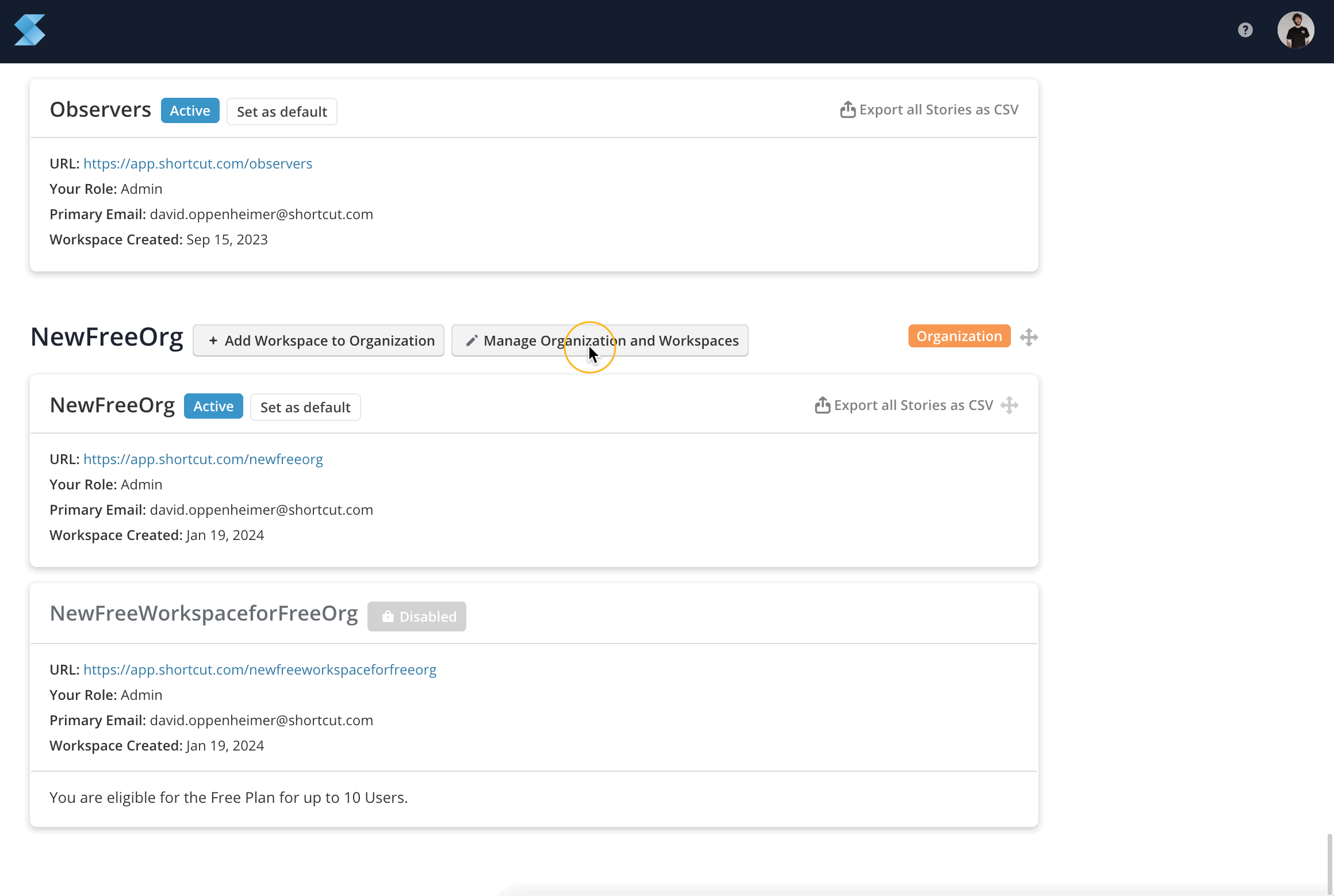Open the observers workspace URL link
Image resolution: width=1334 pixels, height=896 pixels.
tap(198, 164)
